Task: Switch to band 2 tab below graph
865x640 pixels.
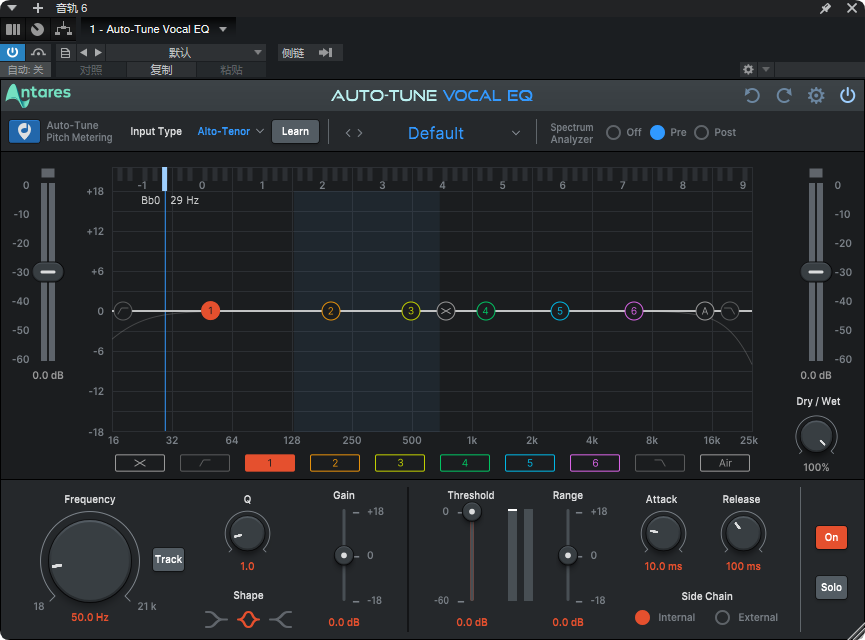Action: pyautogui.click(x=335, y=463)
